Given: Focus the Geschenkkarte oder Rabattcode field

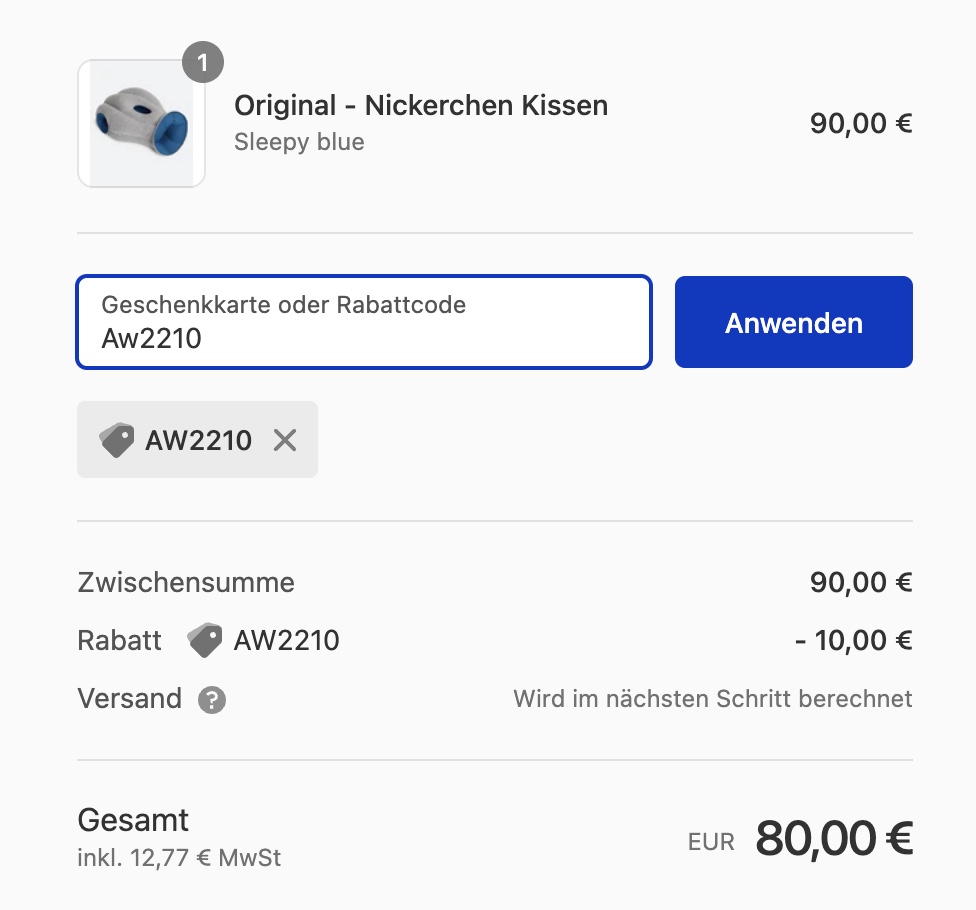Looking at the screenshot, I should click(364, 323).
